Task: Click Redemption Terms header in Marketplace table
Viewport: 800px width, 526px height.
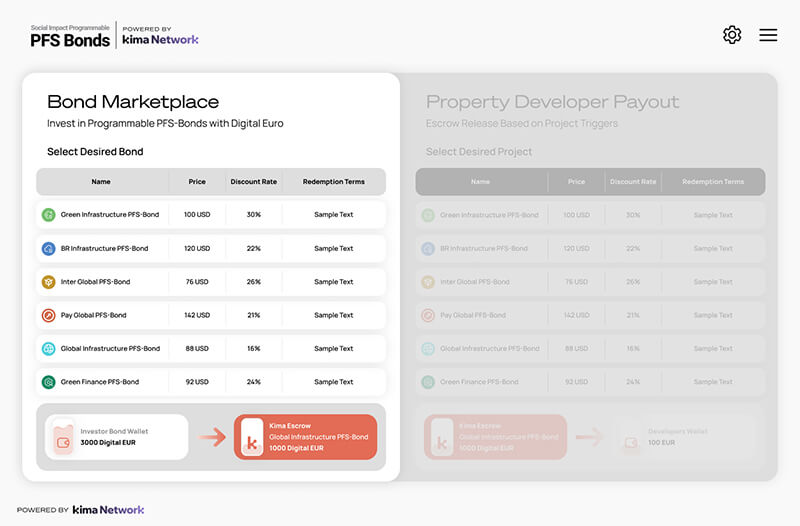Action: 334,182
